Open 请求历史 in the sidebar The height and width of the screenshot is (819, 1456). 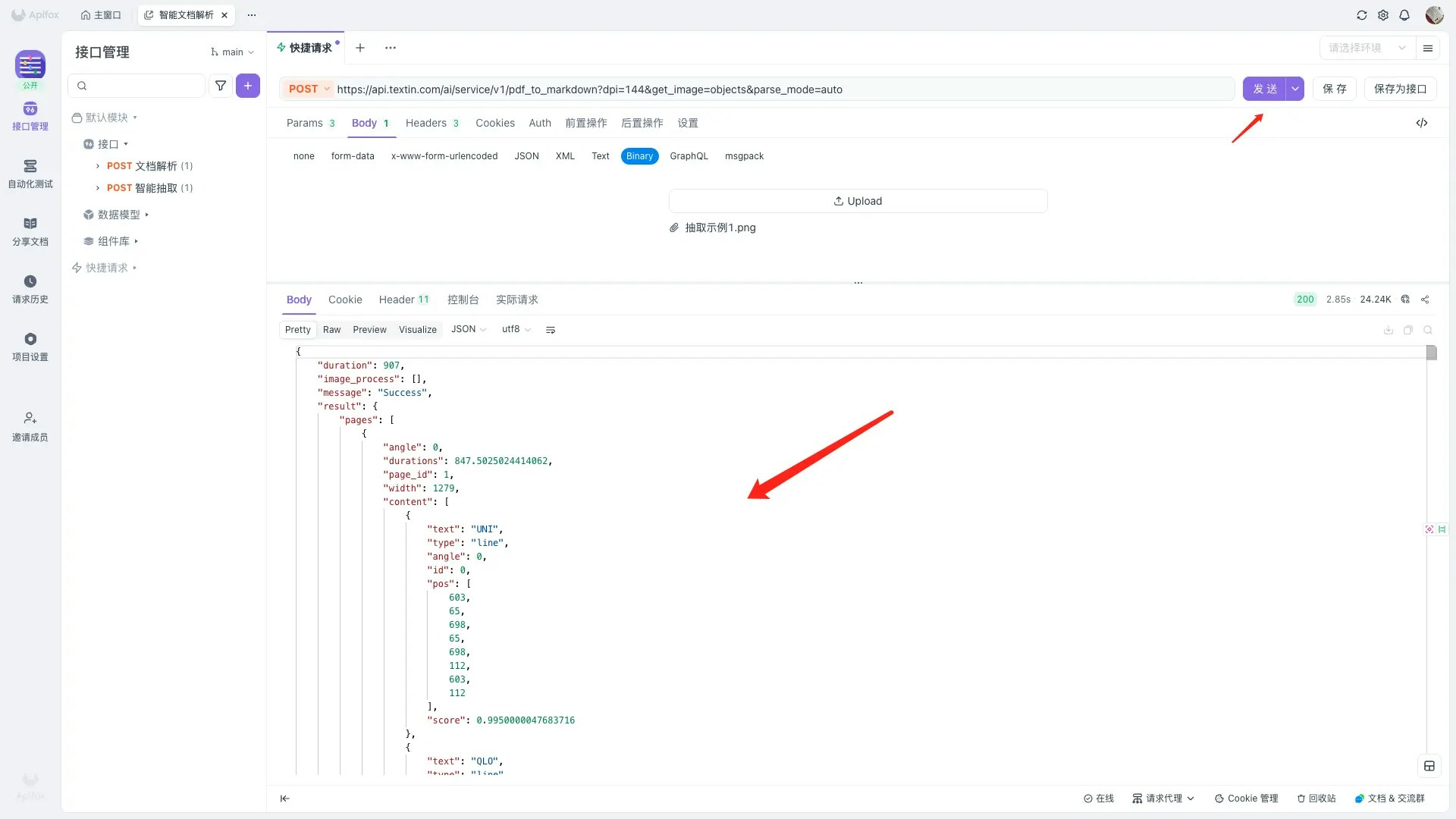tap(30, 288)
